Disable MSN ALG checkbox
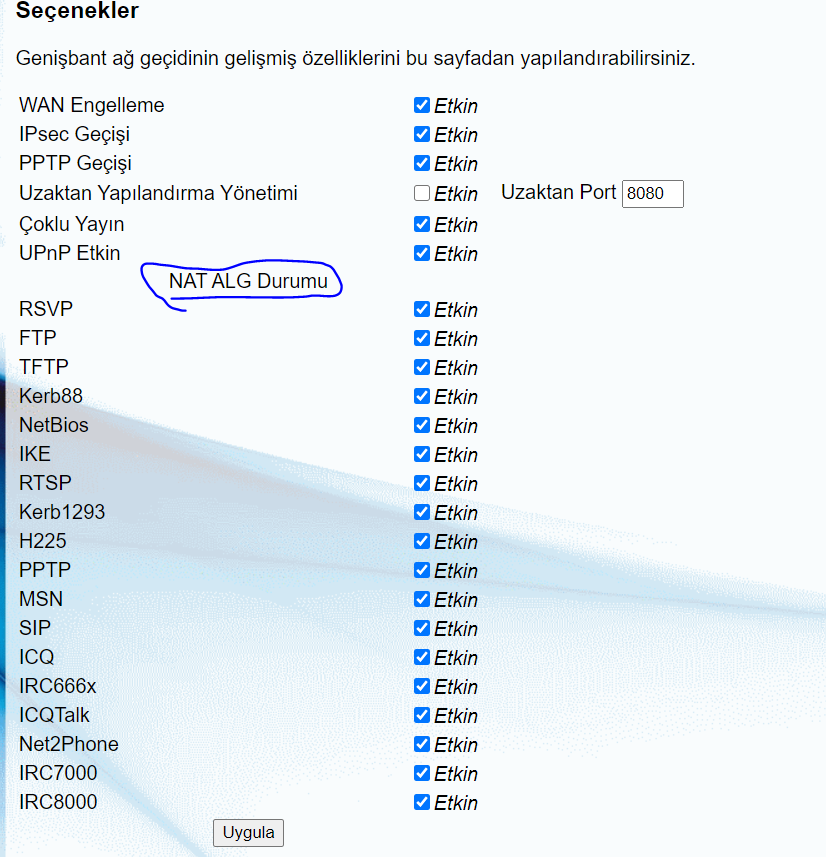The height and width of the screenshot is (857, 826). pos(421,598)
